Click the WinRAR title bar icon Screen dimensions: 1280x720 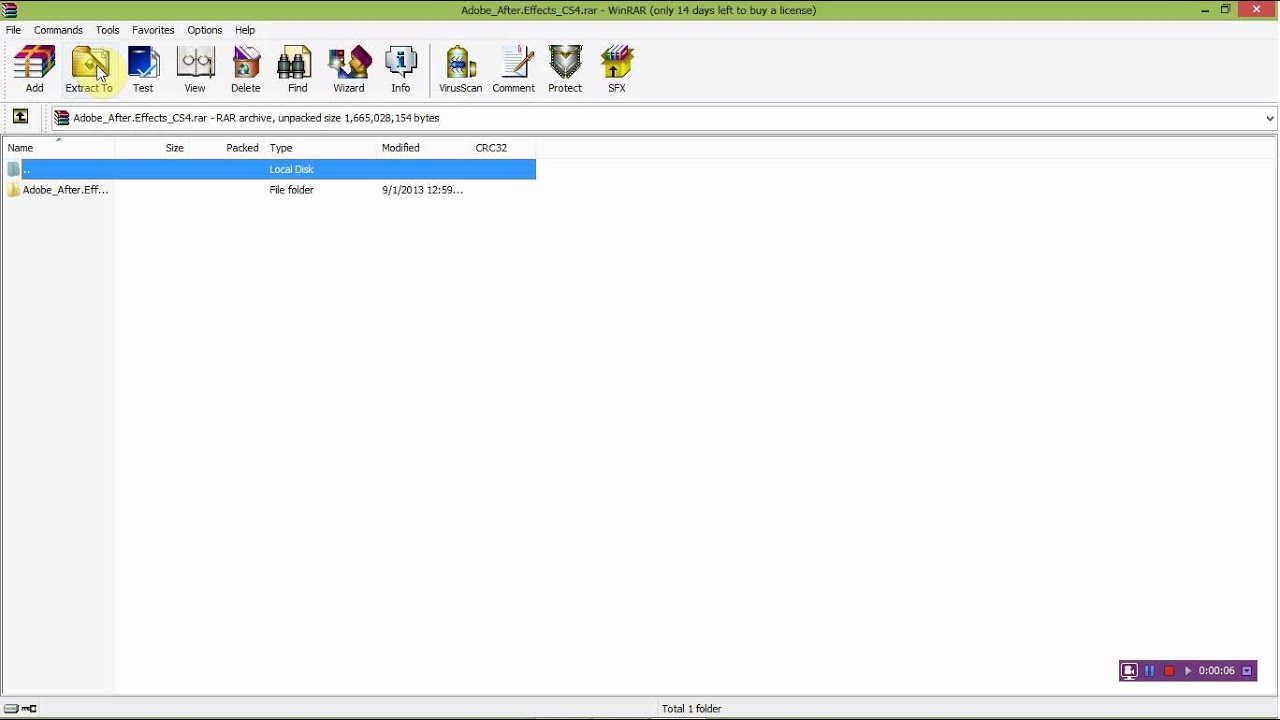pyautogui.click(x=10, y=10)
